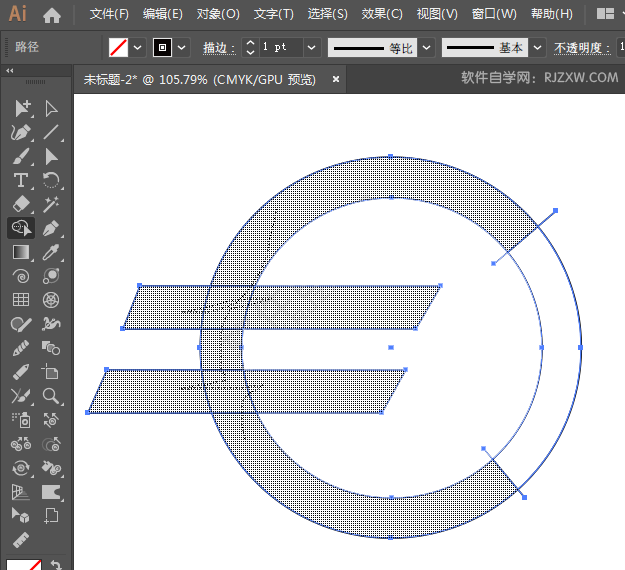
Task: Collapse the tools panel with double arrows
Action: 10,71
